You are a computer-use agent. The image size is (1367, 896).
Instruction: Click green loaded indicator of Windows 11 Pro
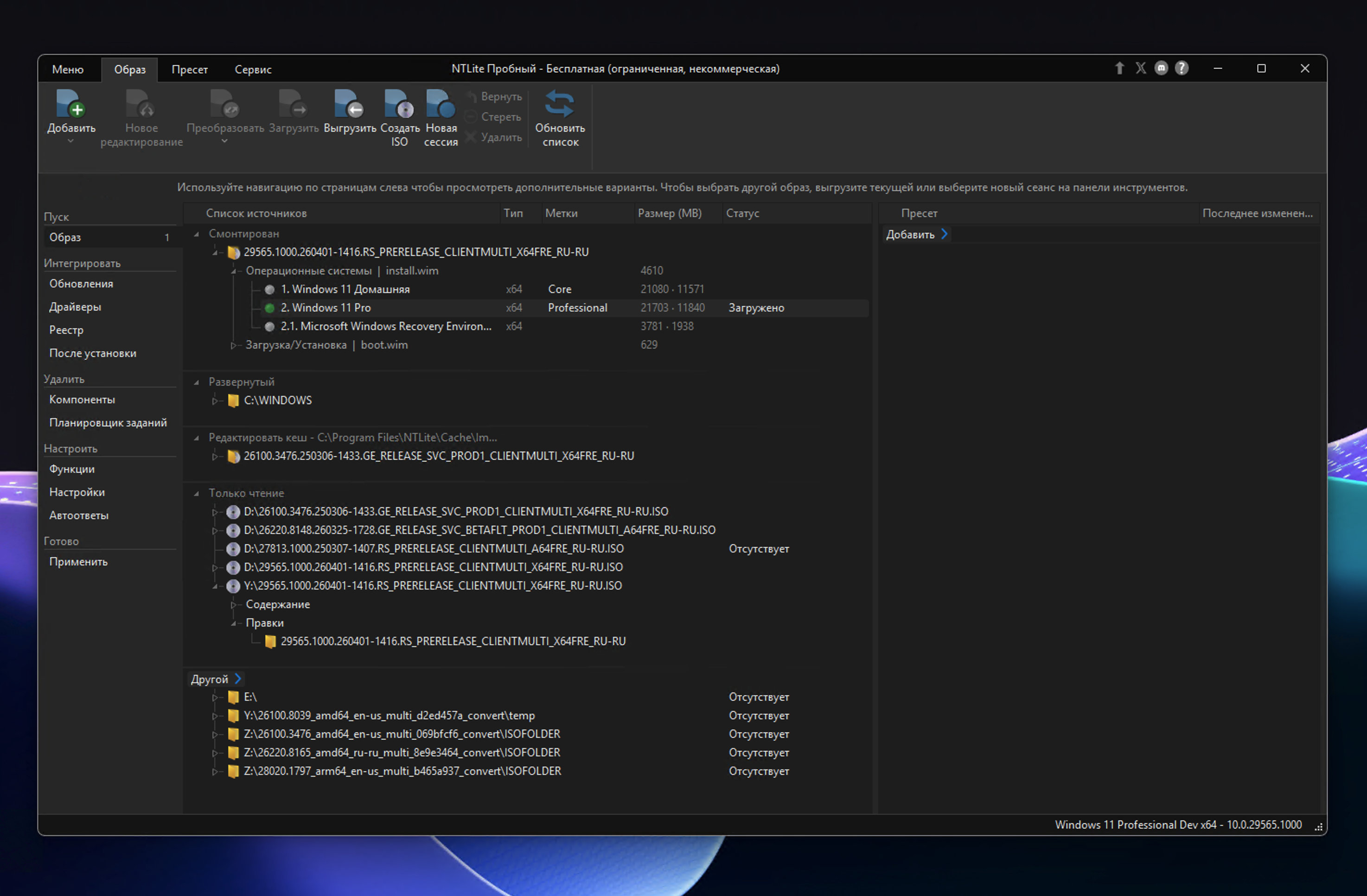tap(269, 308)
